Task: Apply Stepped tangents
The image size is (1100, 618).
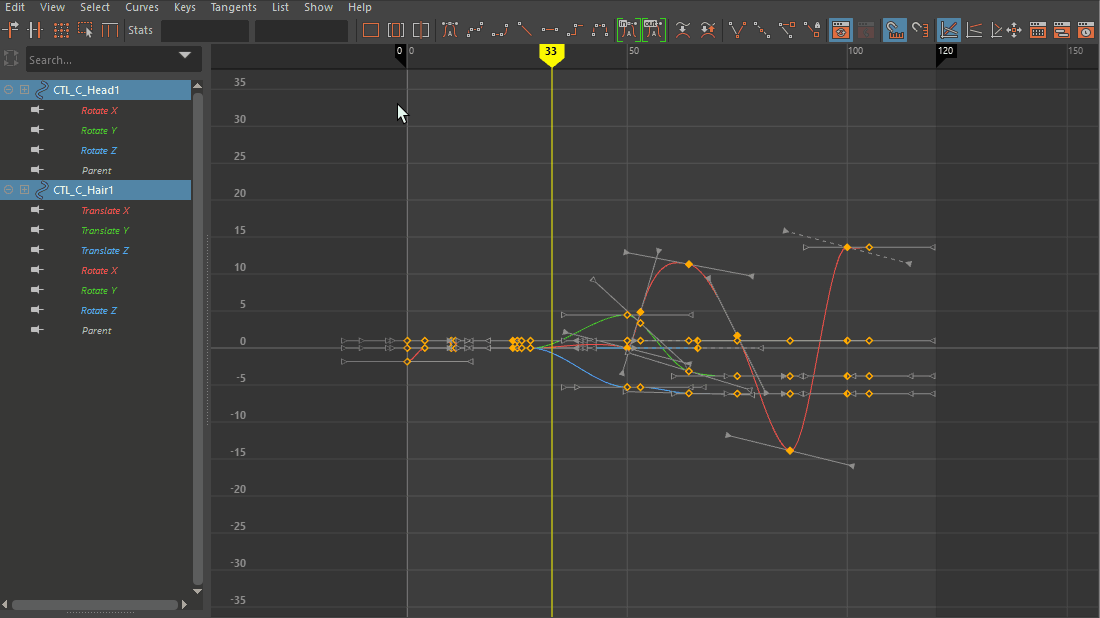Action: tap(575, 30)
